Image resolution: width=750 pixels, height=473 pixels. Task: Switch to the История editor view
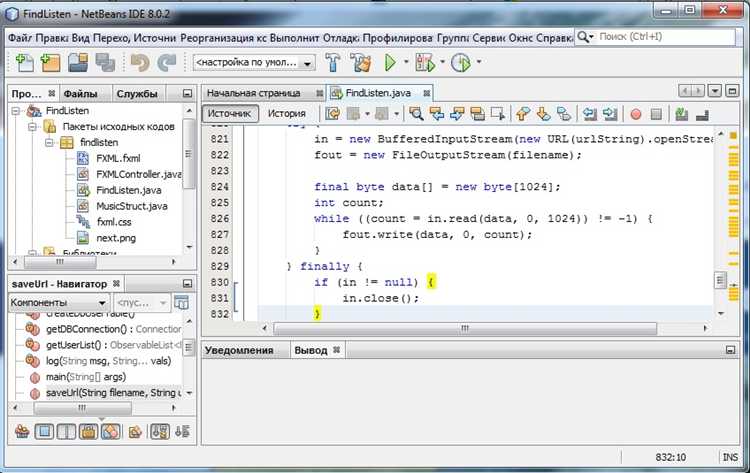tap(286, 114)
